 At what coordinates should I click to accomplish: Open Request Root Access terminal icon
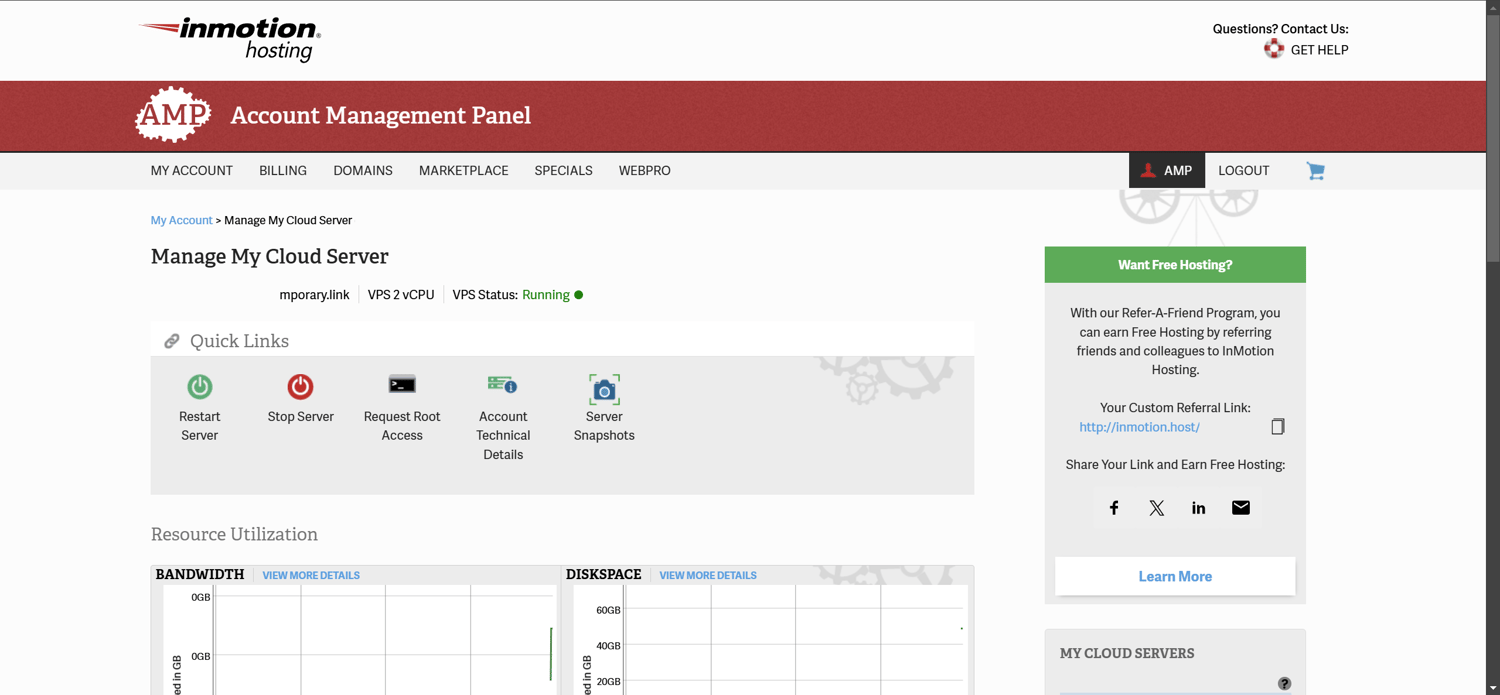point(402,384)
